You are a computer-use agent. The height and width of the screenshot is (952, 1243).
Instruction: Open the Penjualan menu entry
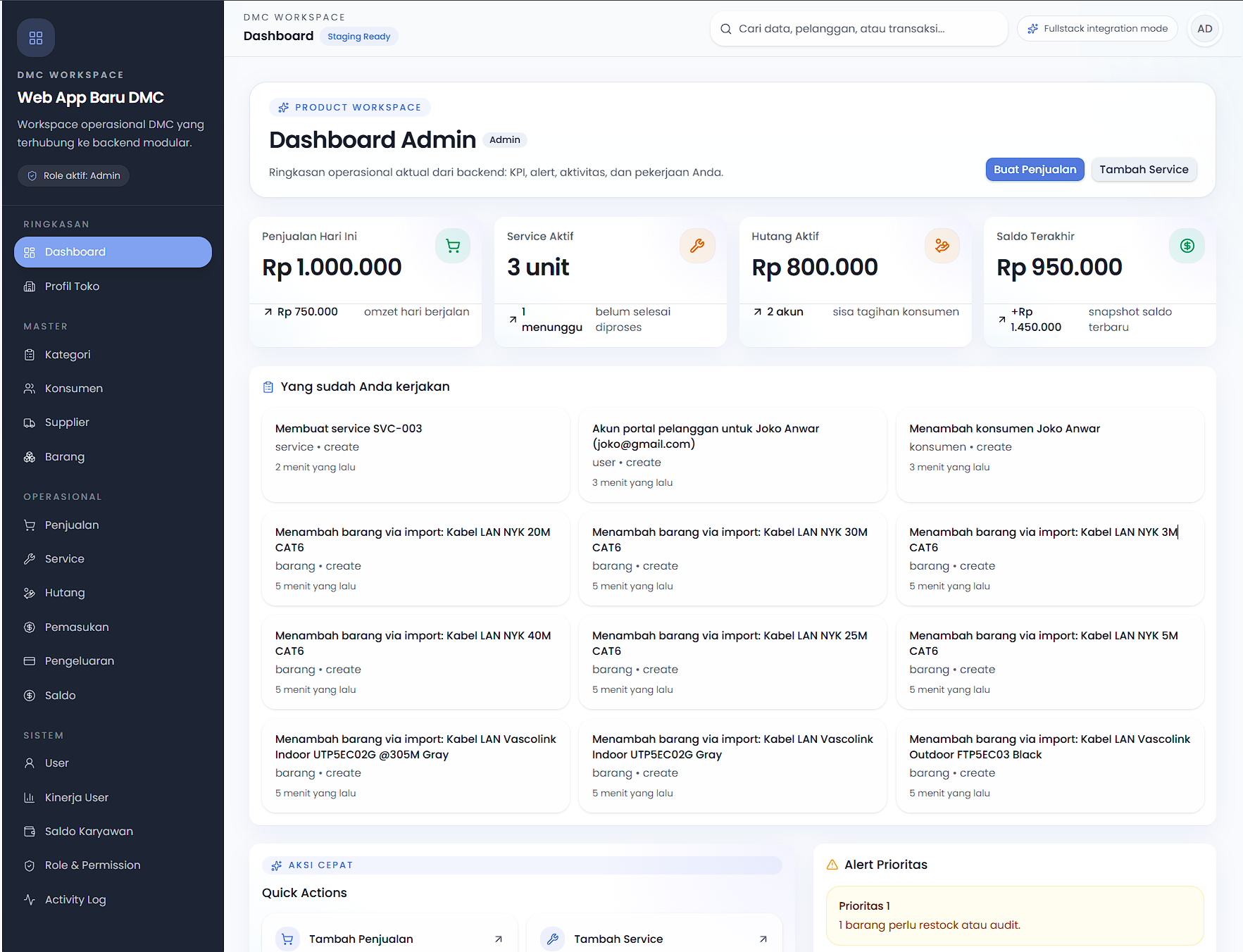[113, 525]
